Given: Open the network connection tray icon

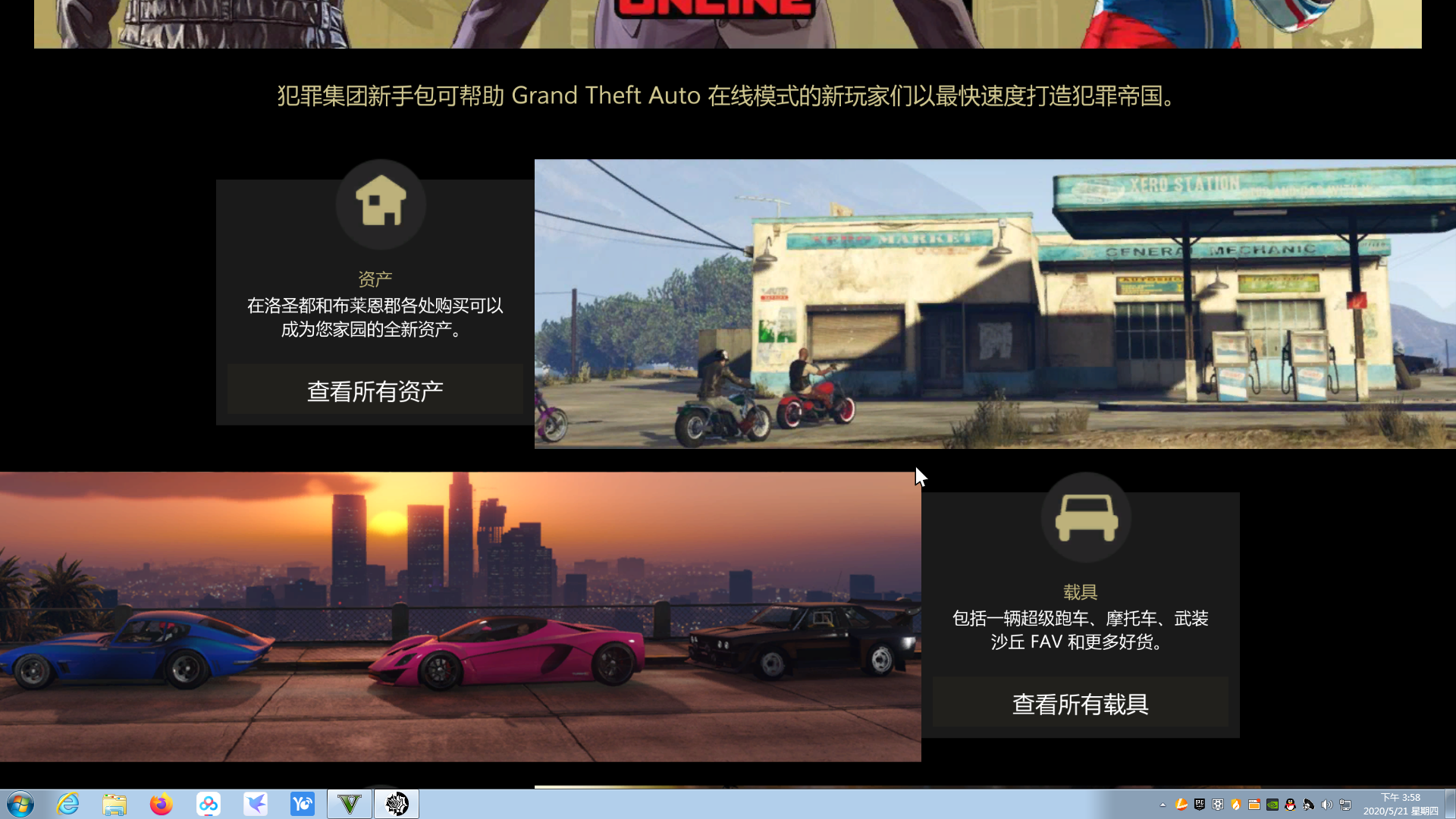Looking at the screenshot, I should [x=1345, y=805].
